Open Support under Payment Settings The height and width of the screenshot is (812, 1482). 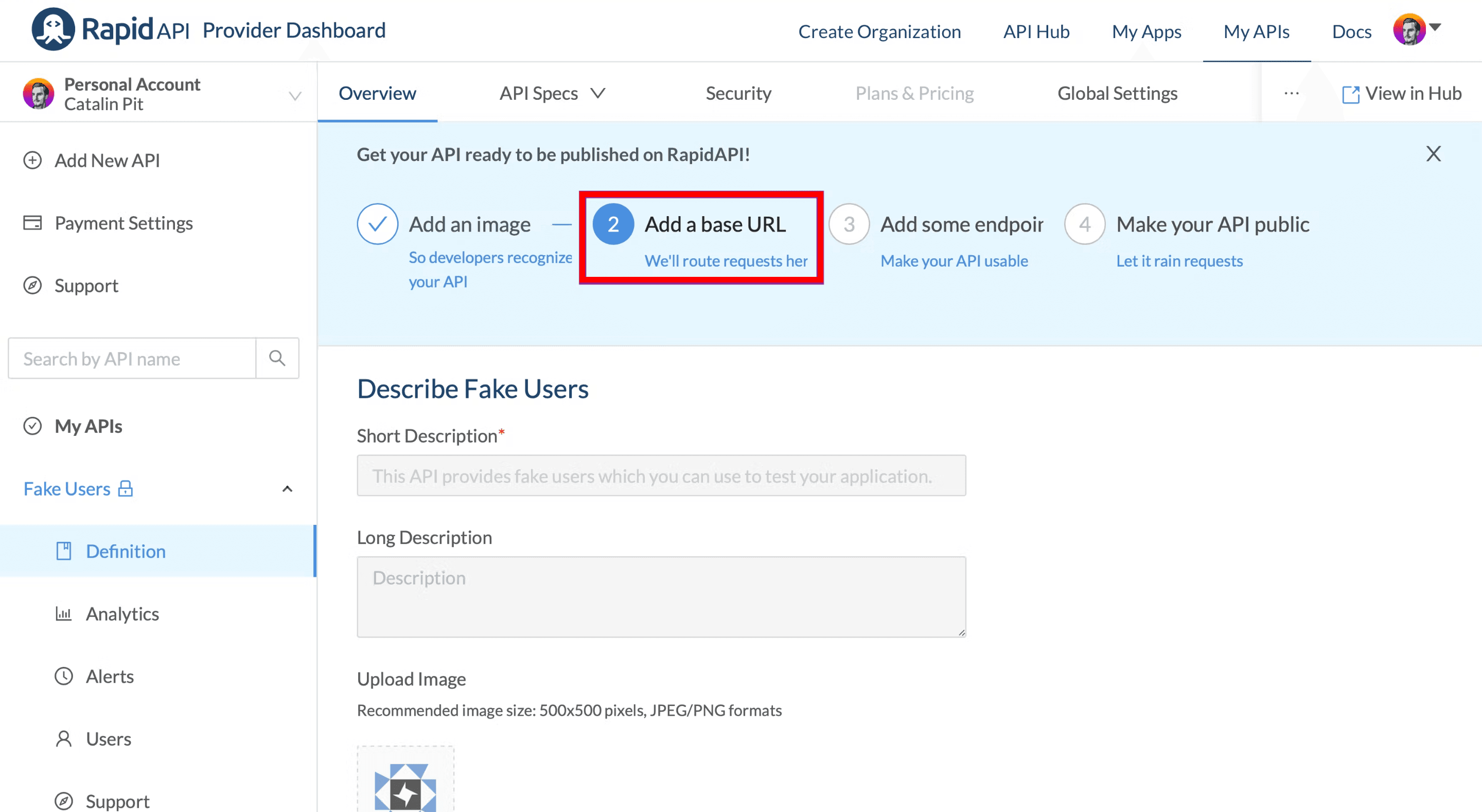pos(86,286)
